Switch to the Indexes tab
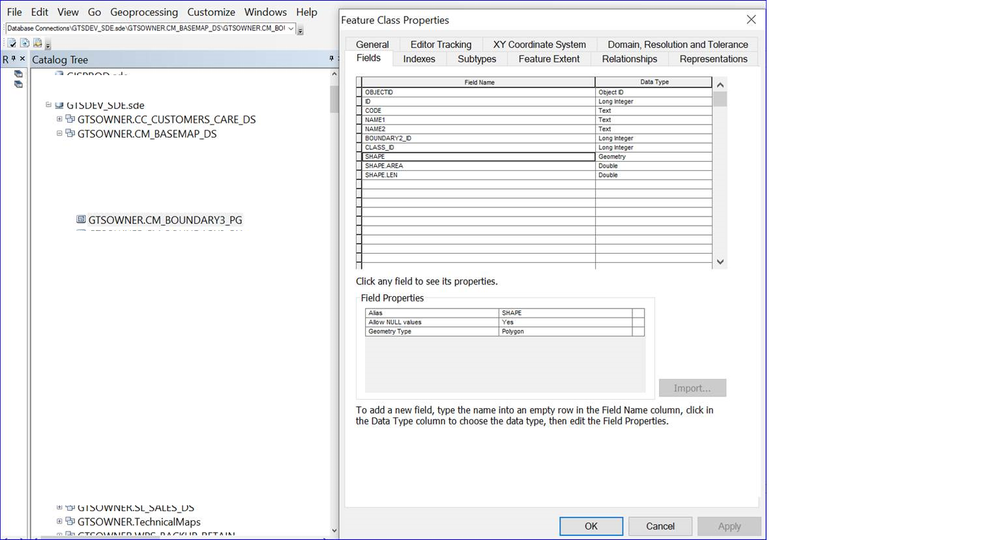The height and width of the screenshot is (540, 998). tap(419, 59)
